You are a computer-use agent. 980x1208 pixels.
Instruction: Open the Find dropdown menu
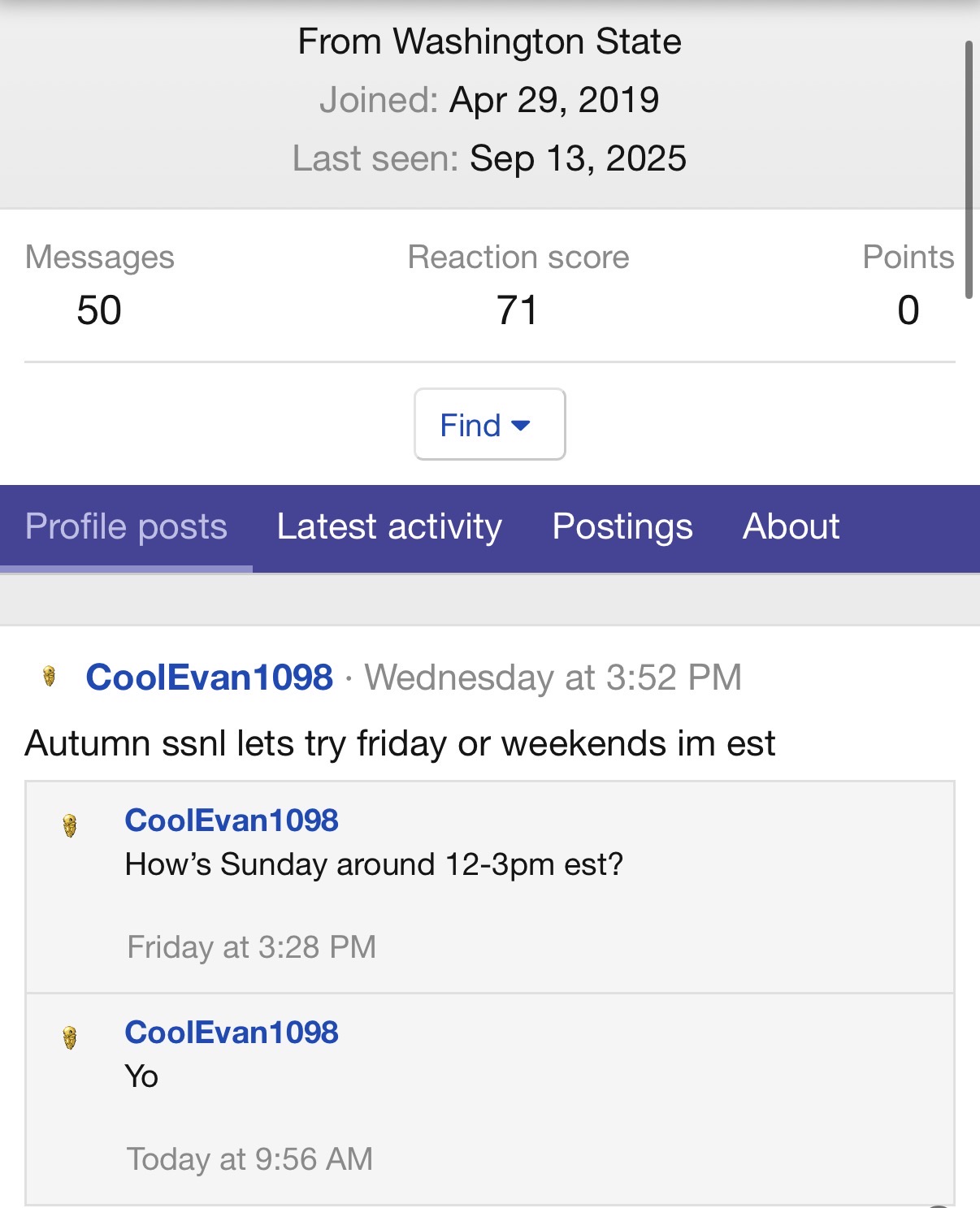tap(489, 425)
